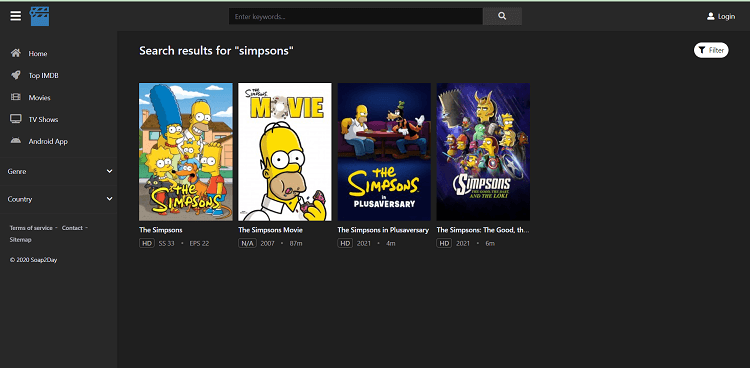
Task: Expand the Country dropdown
Action: (x=58, y=199)
